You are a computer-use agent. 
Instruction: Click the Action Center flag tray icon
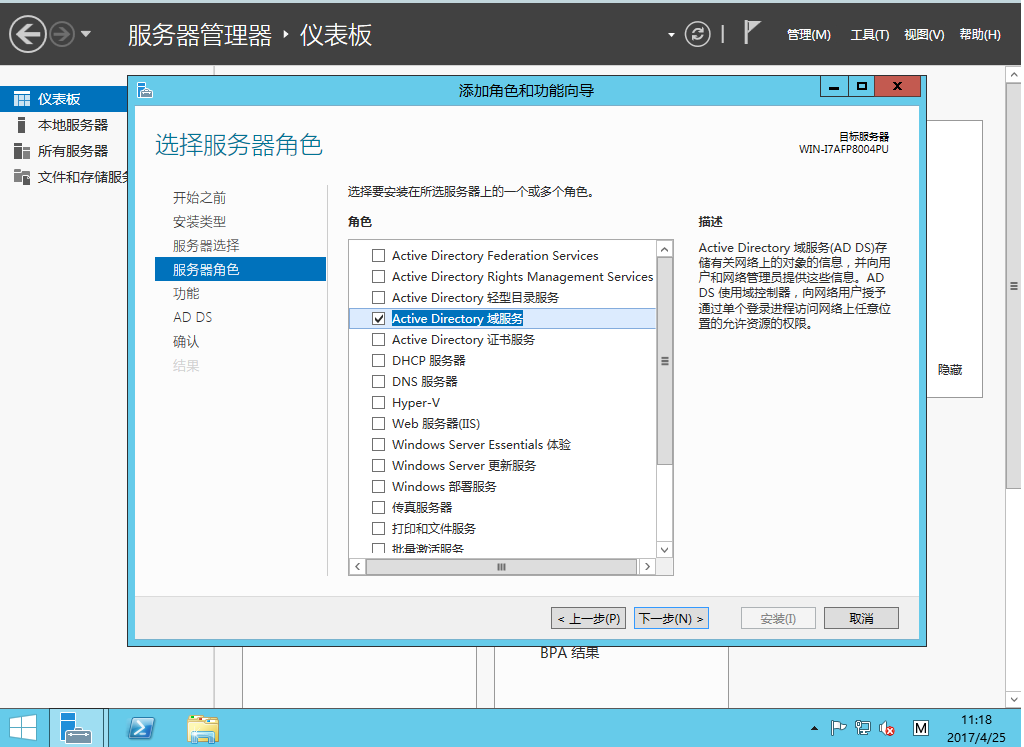[838, 727]
